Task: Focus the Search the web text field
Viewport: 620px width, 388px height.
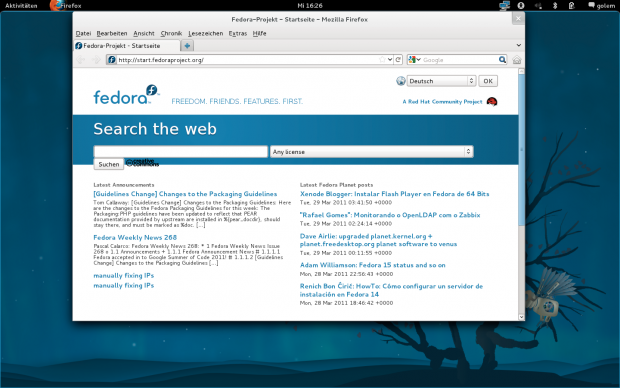Action: (x=181, y=151)
